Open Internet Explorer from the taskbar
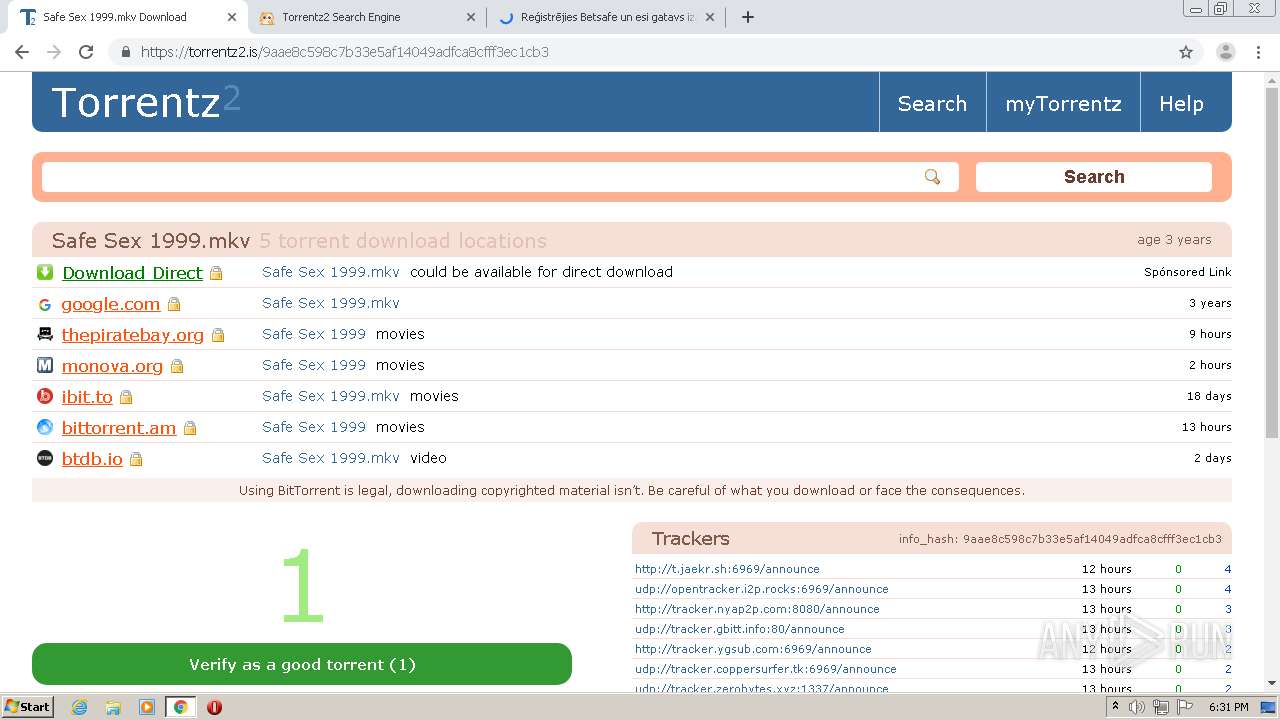The image size is (1280, 720). tap(80, 707)
